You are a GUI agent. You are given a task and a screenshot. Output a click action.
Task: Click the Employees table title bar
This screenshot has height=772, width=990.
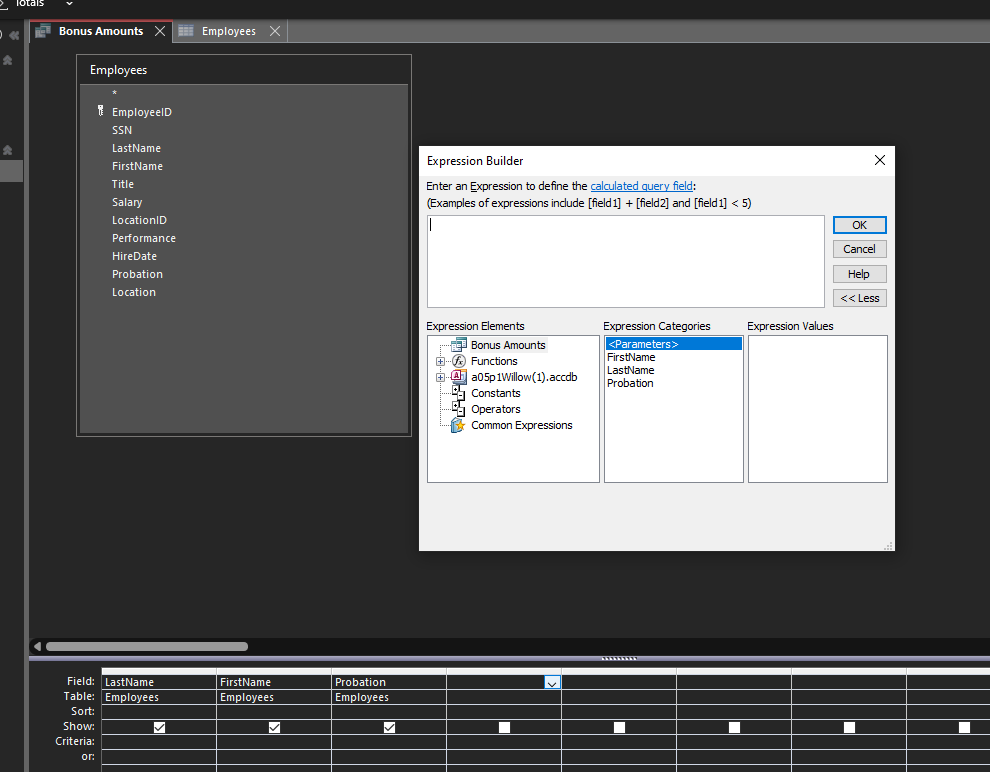point(244,70)
